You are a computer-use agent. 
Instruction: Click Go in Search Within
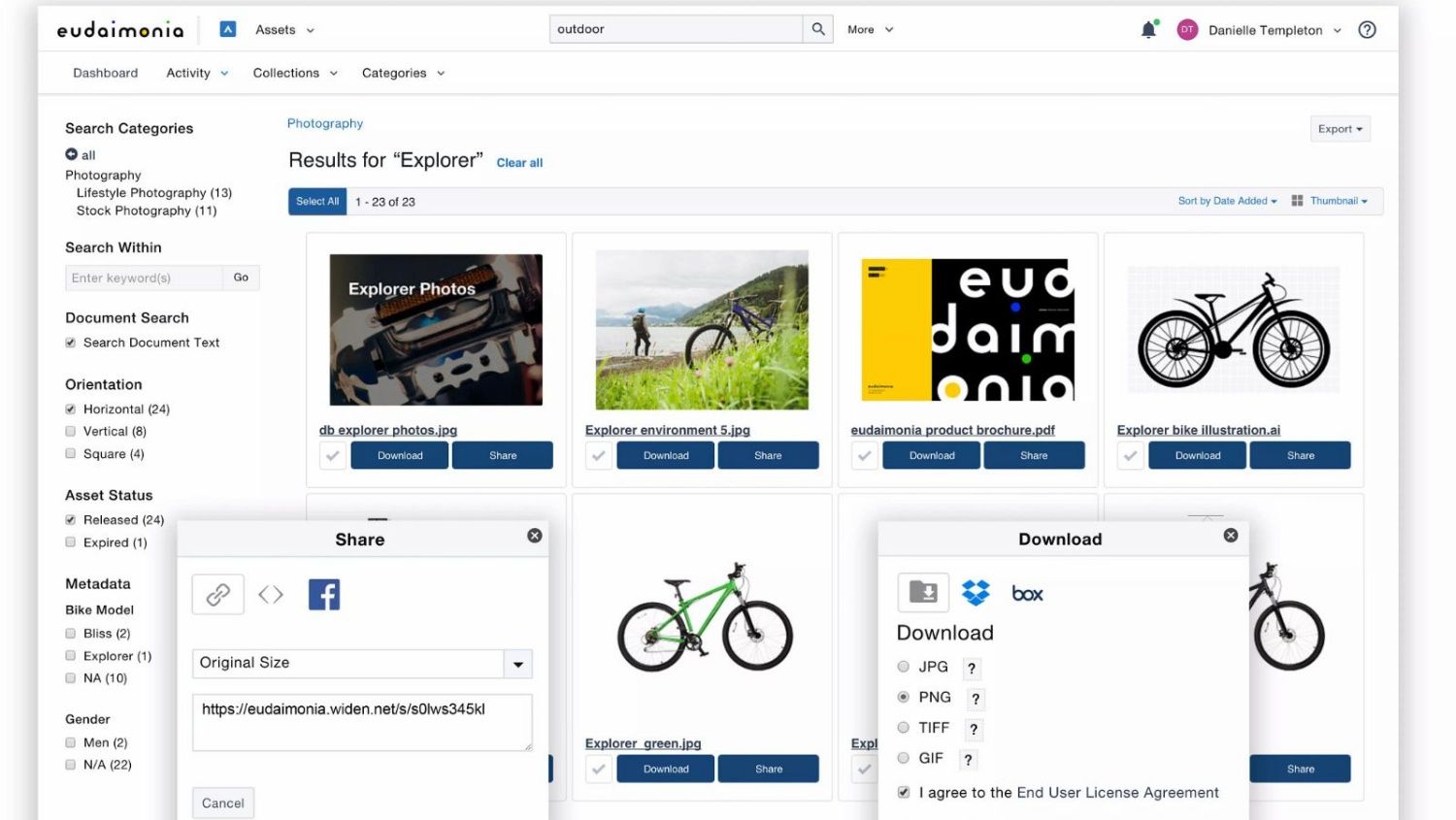(x=241, y=278)
